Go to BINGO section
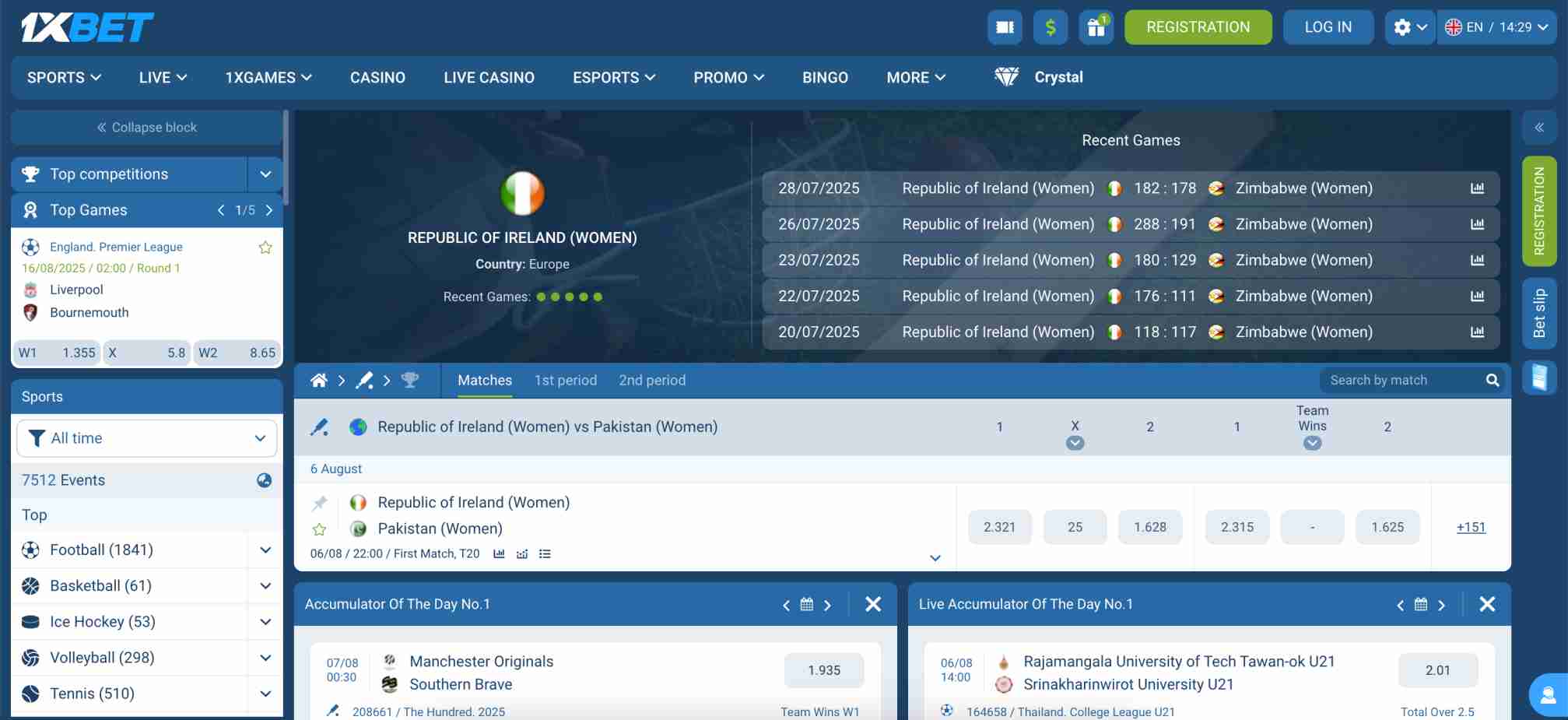This screenshot has height=720, width=1568. point(825,78)
